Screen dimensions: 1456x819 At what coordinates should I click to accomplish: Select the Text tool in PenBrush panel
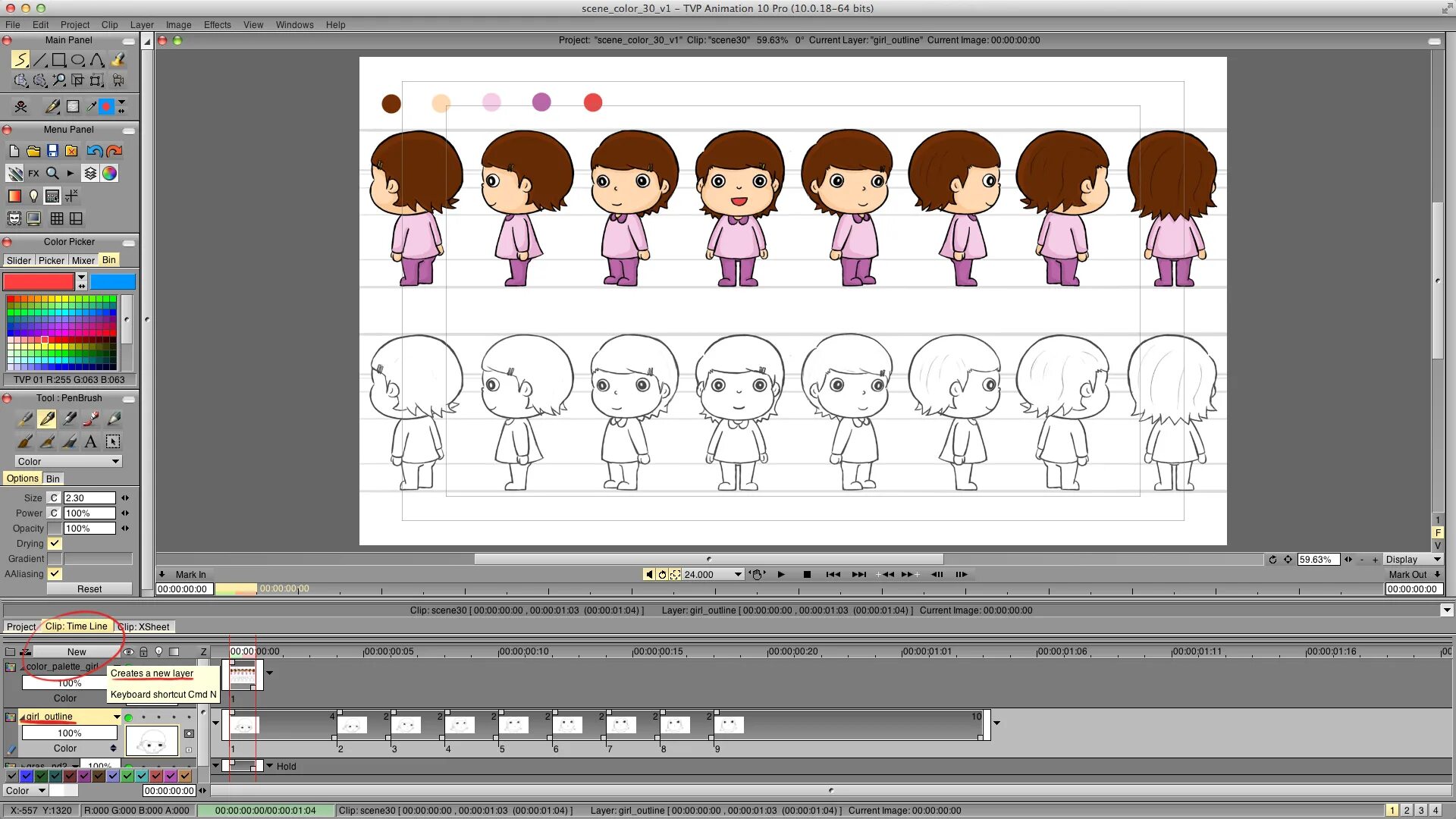(x=90, y=441)
